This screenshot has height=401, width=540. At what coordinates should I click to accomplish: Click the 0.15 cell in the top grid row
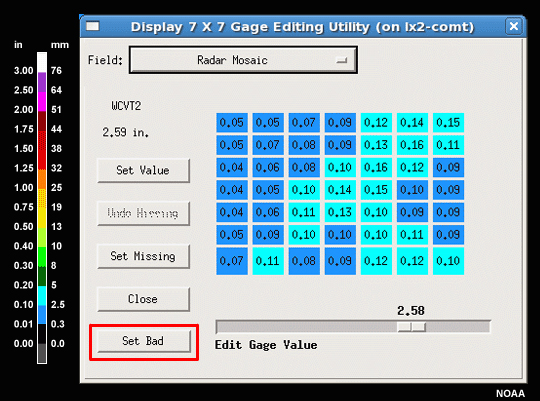(448, 123)
